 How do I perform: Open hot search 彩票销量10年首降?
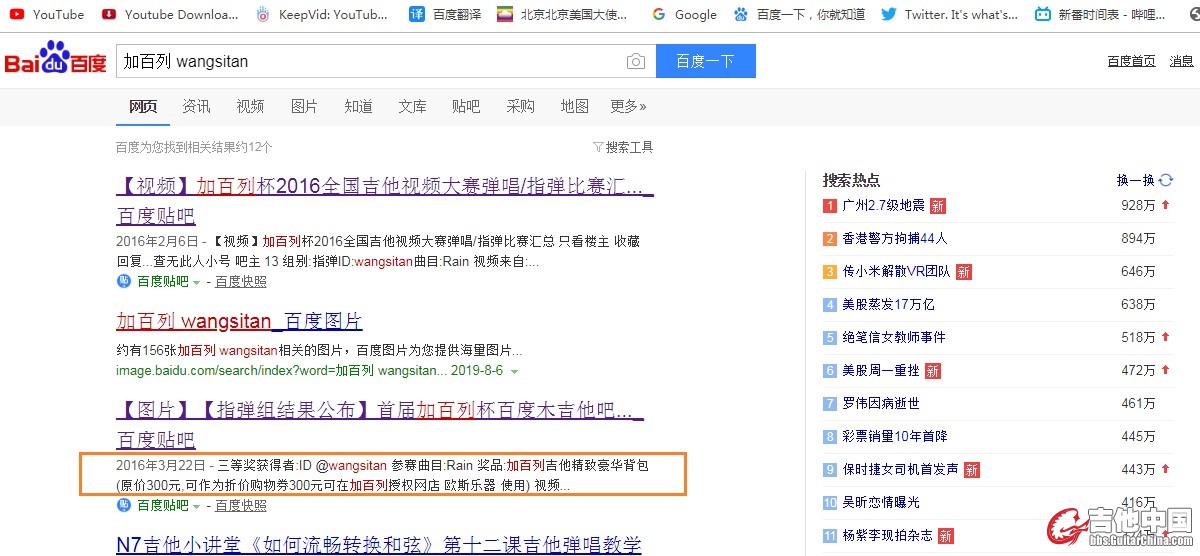(894, 436)
